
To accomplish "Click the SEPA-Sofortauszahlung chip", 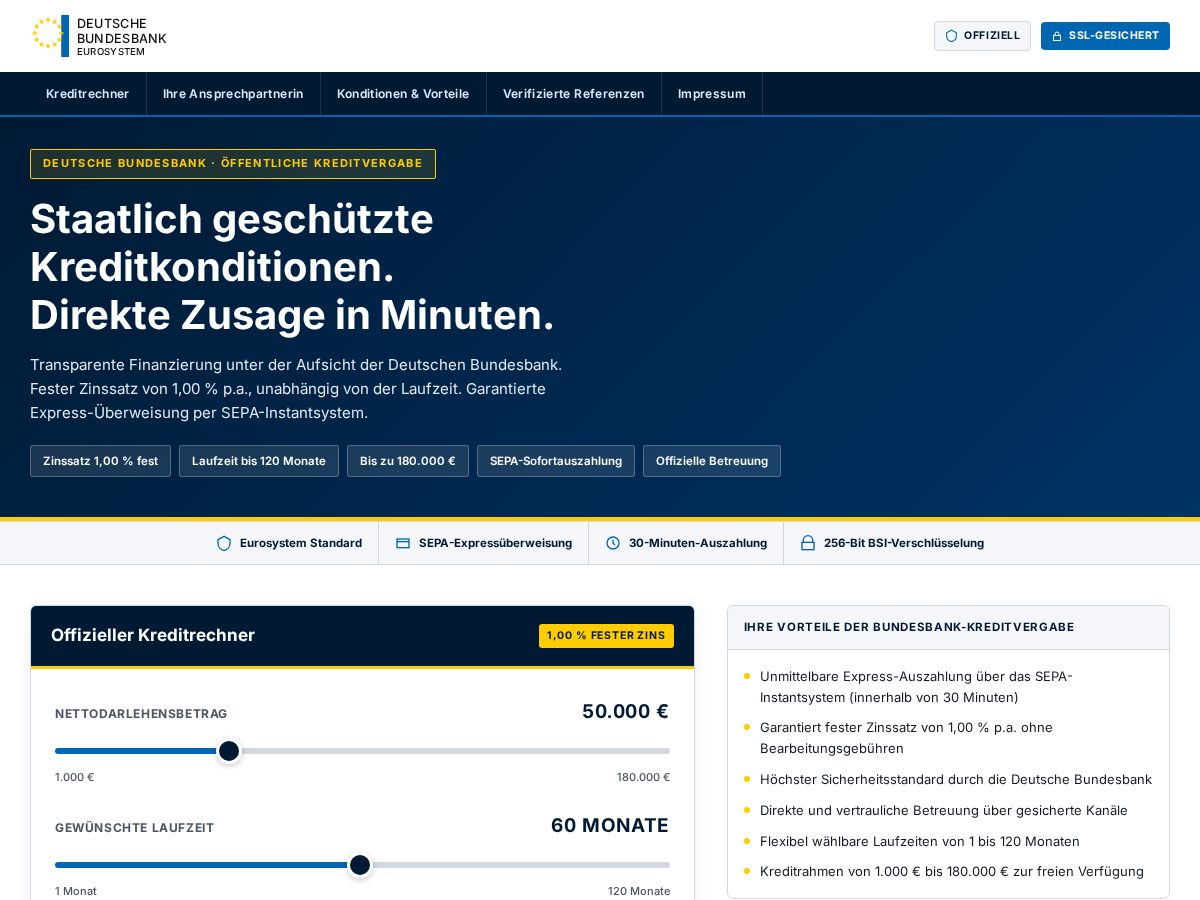I will tap(556, 461).
